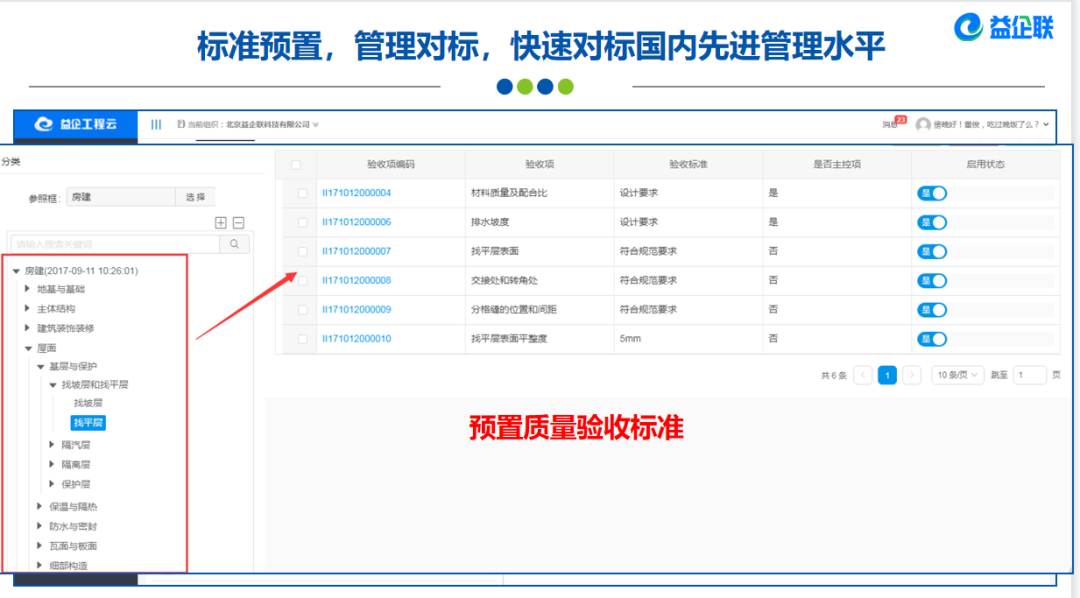Viewport: 1080px width, 598px height.
Task: Select the highlighted 找平层 tree item
Action: tap(88, 423)
